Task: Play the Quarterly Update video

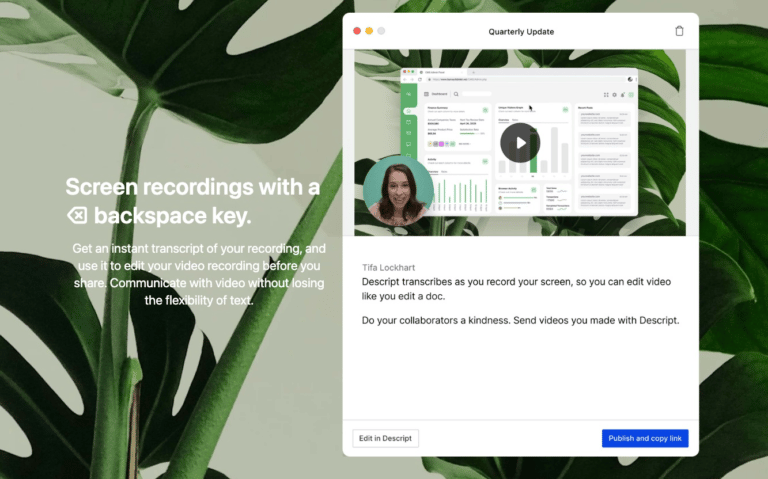Action: 520,143
